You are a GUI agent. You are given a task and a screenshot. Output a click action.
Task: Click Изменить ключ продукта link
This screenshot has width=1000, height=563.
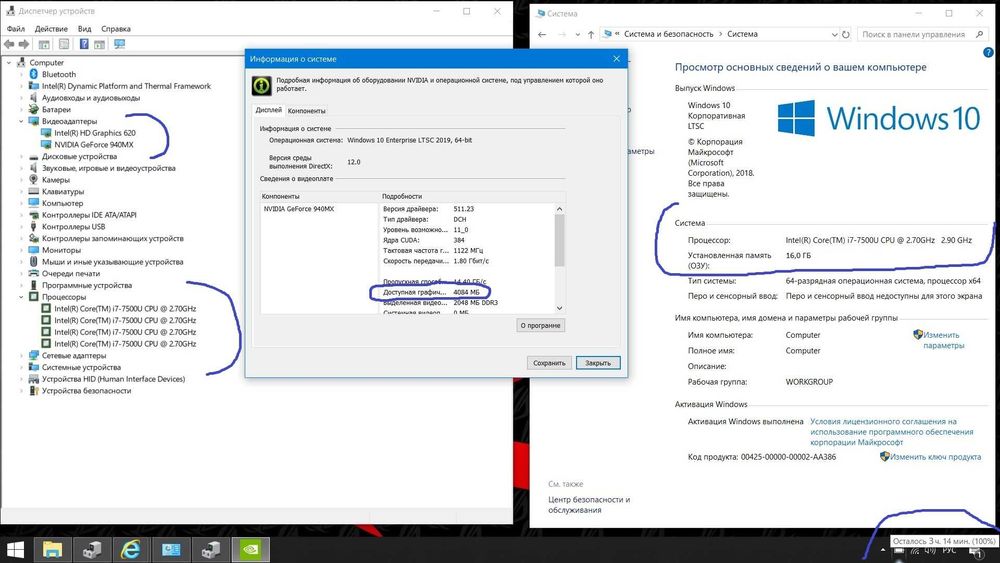pyautogui.click(x=935, y=457)
